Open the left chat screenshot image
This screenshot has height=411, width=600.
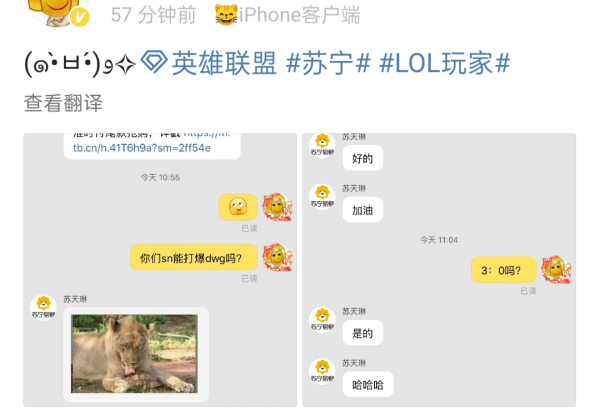click(160, 270)
